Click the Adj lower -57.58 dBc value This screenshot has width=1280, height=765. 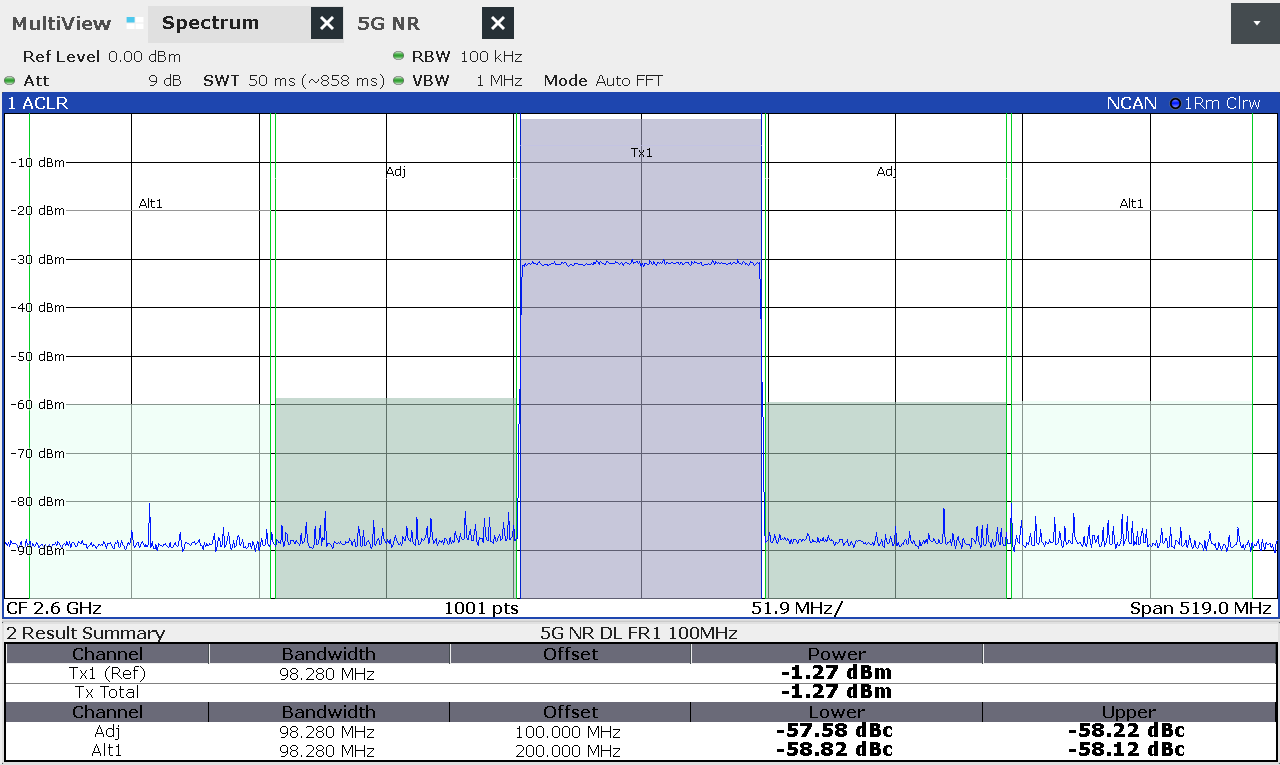[834, 730]
